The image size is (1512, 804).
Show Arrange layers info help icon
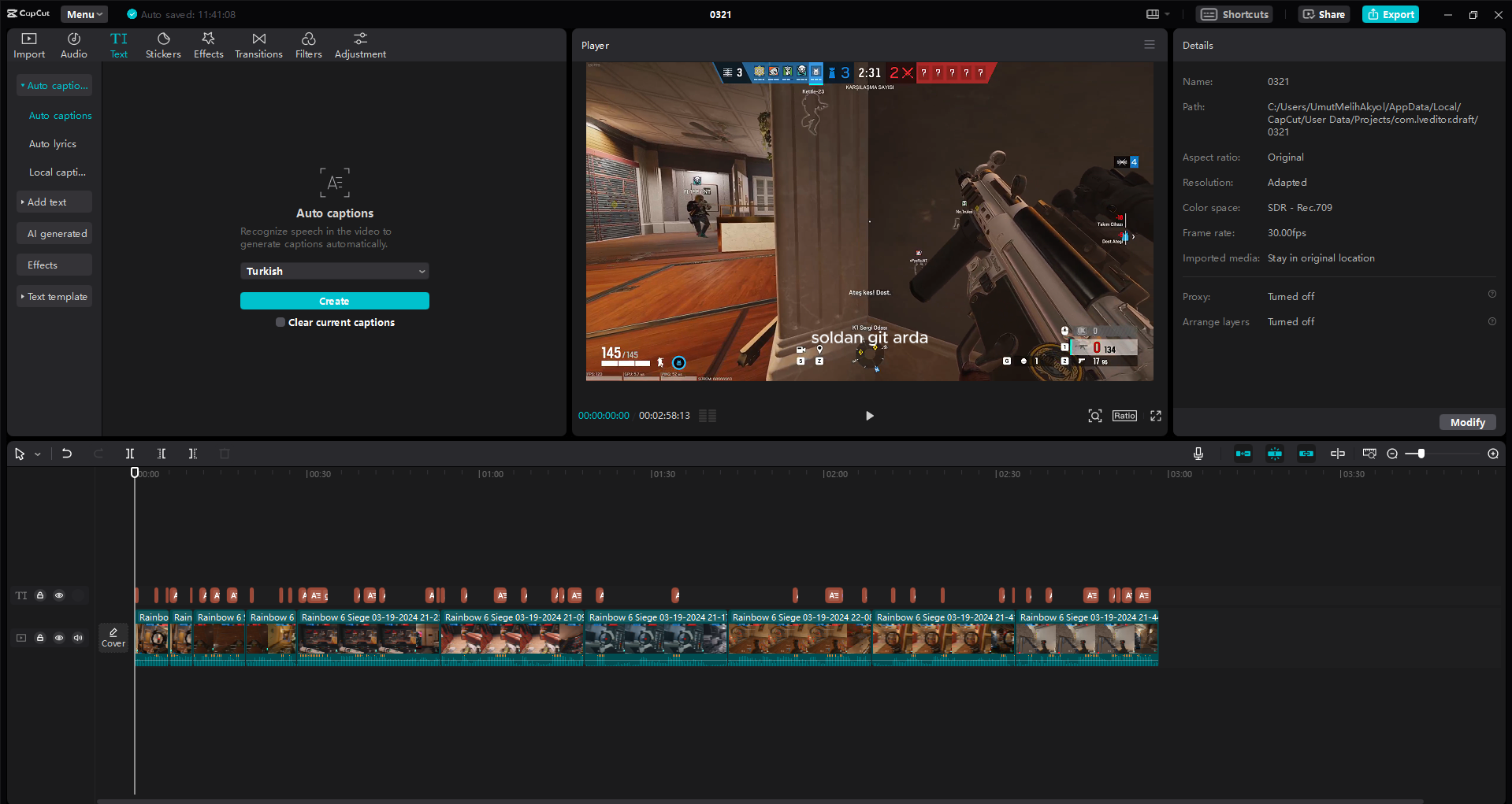pyautogui.click(x=1492, y=321)
